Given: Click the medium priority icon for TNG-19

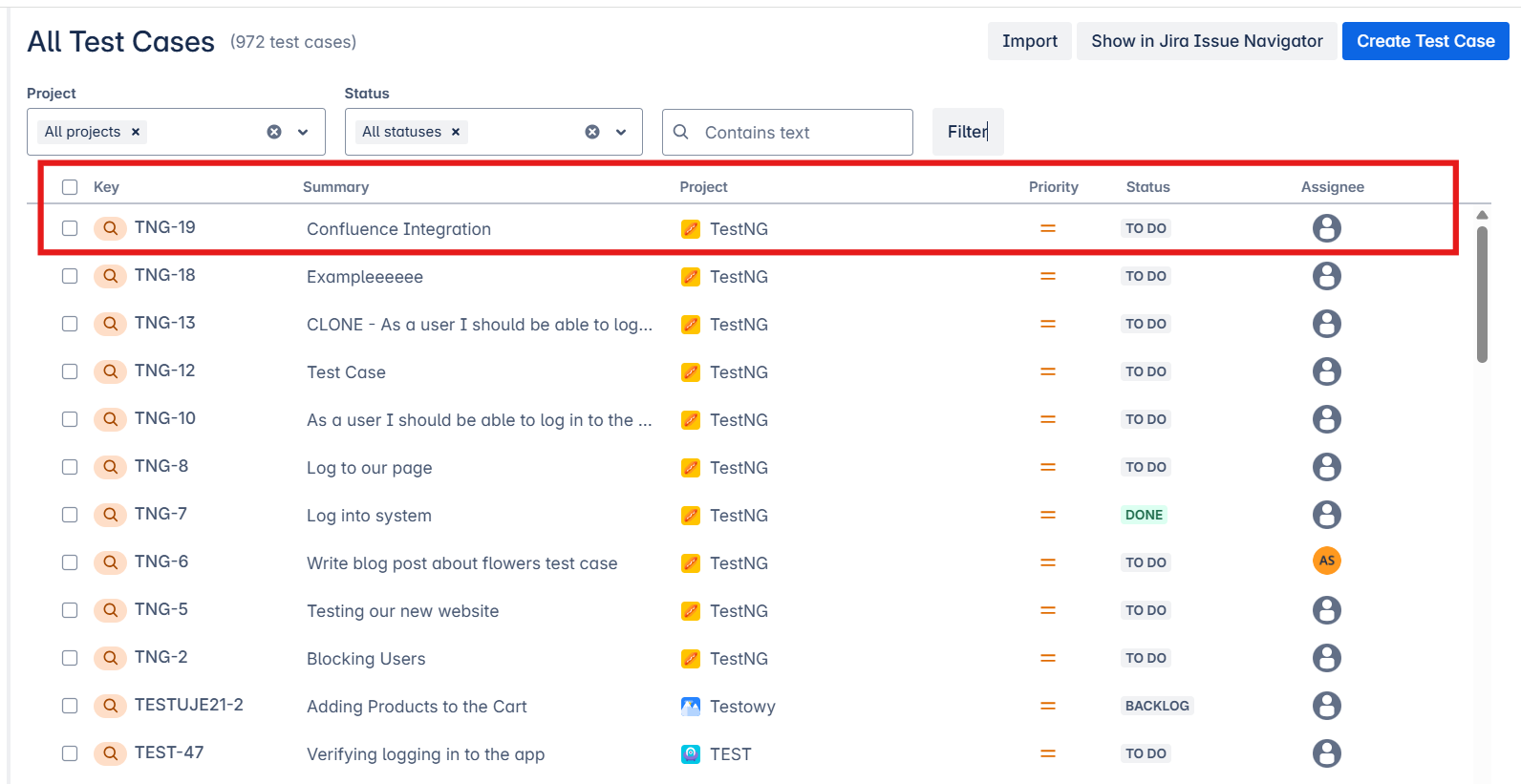Looking at the screenshot, I should (x=1048, y=228).
